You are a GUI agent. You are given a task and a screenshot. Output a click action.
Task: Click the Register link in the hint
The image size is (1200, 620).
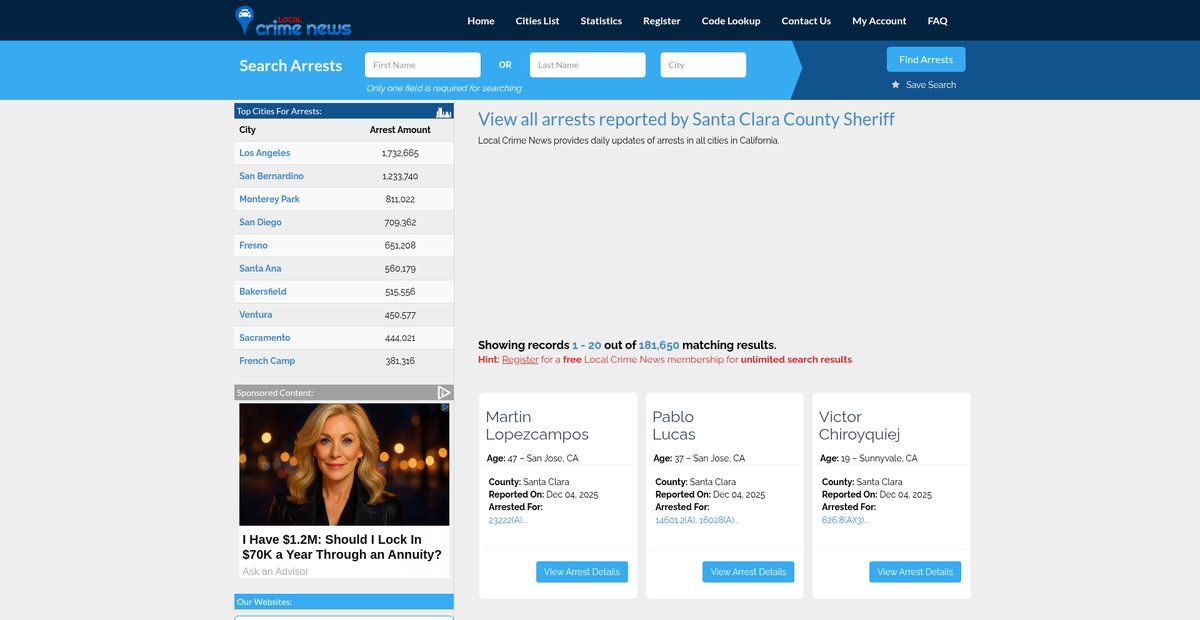520,359
